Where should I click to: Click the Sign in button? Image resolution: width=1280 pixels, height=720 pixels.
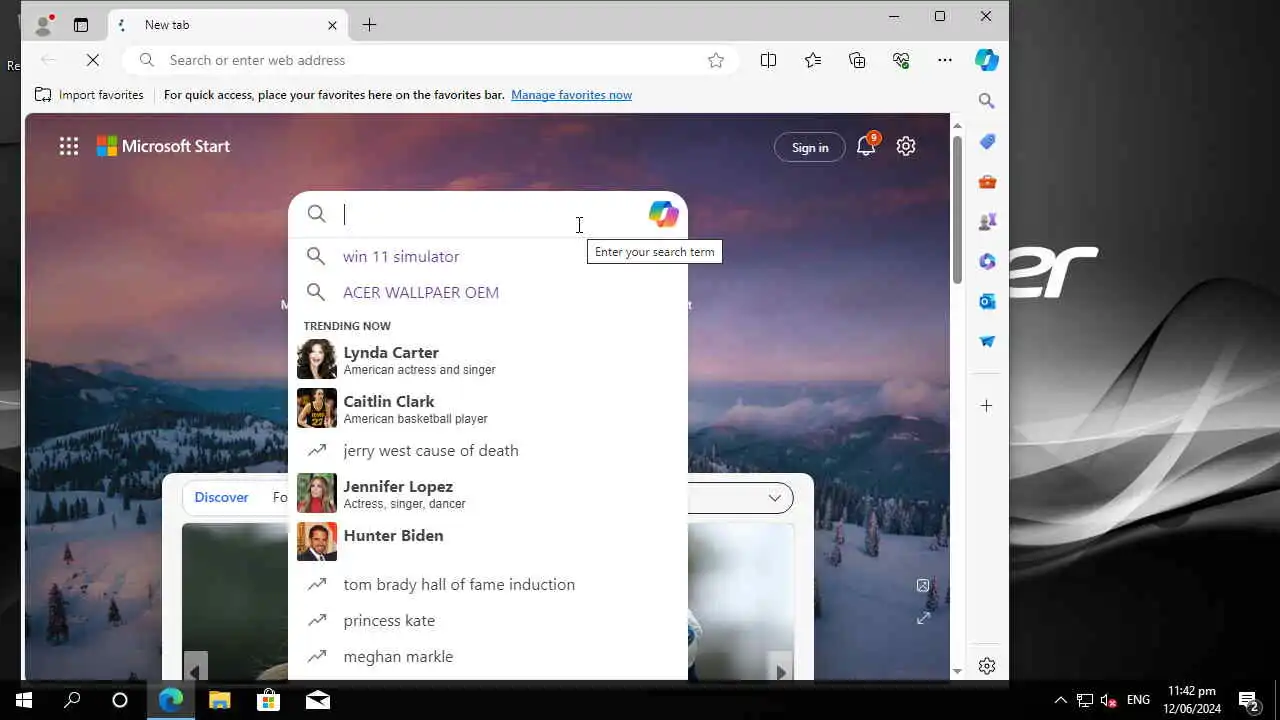point(810,147)
